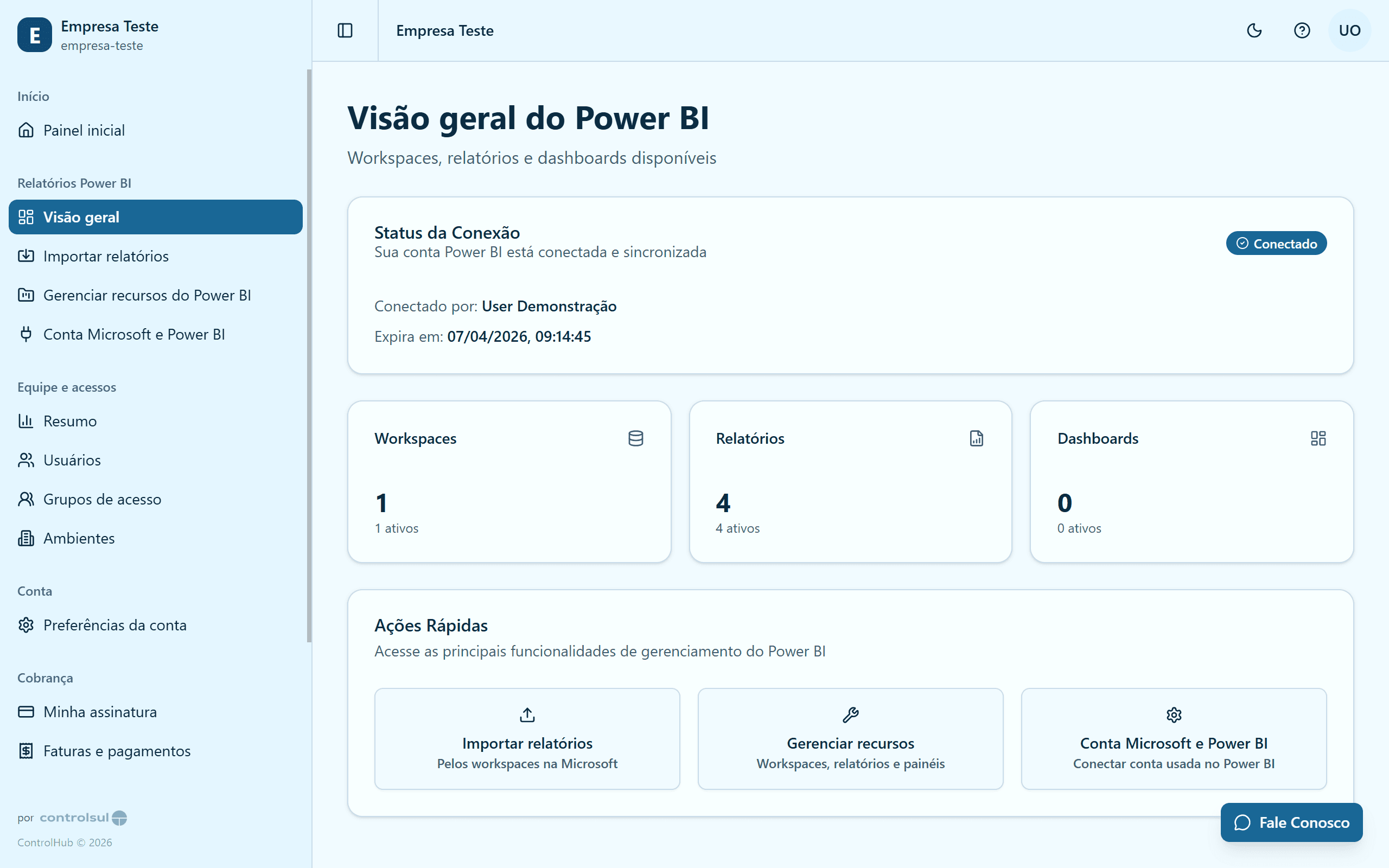
Task: Click the database icon on Workspaces card
Action: pos(635,438)
